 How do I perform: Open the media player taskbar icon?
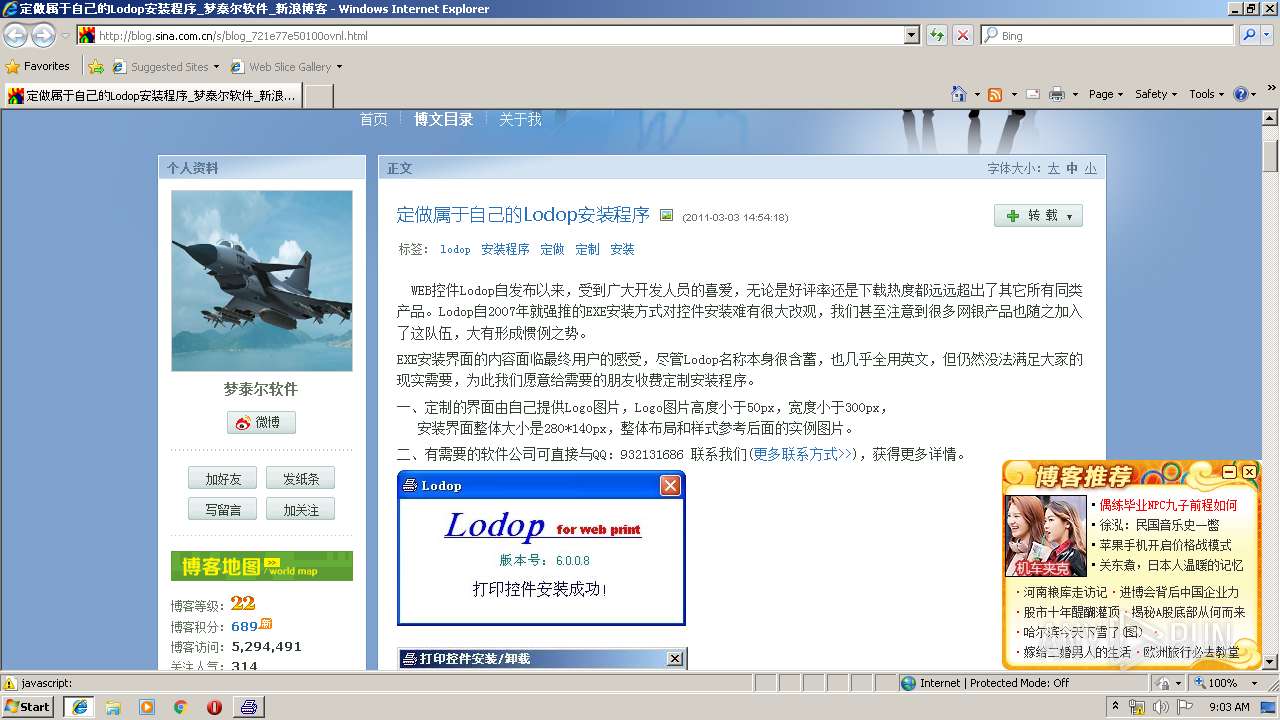coord(147,707)
